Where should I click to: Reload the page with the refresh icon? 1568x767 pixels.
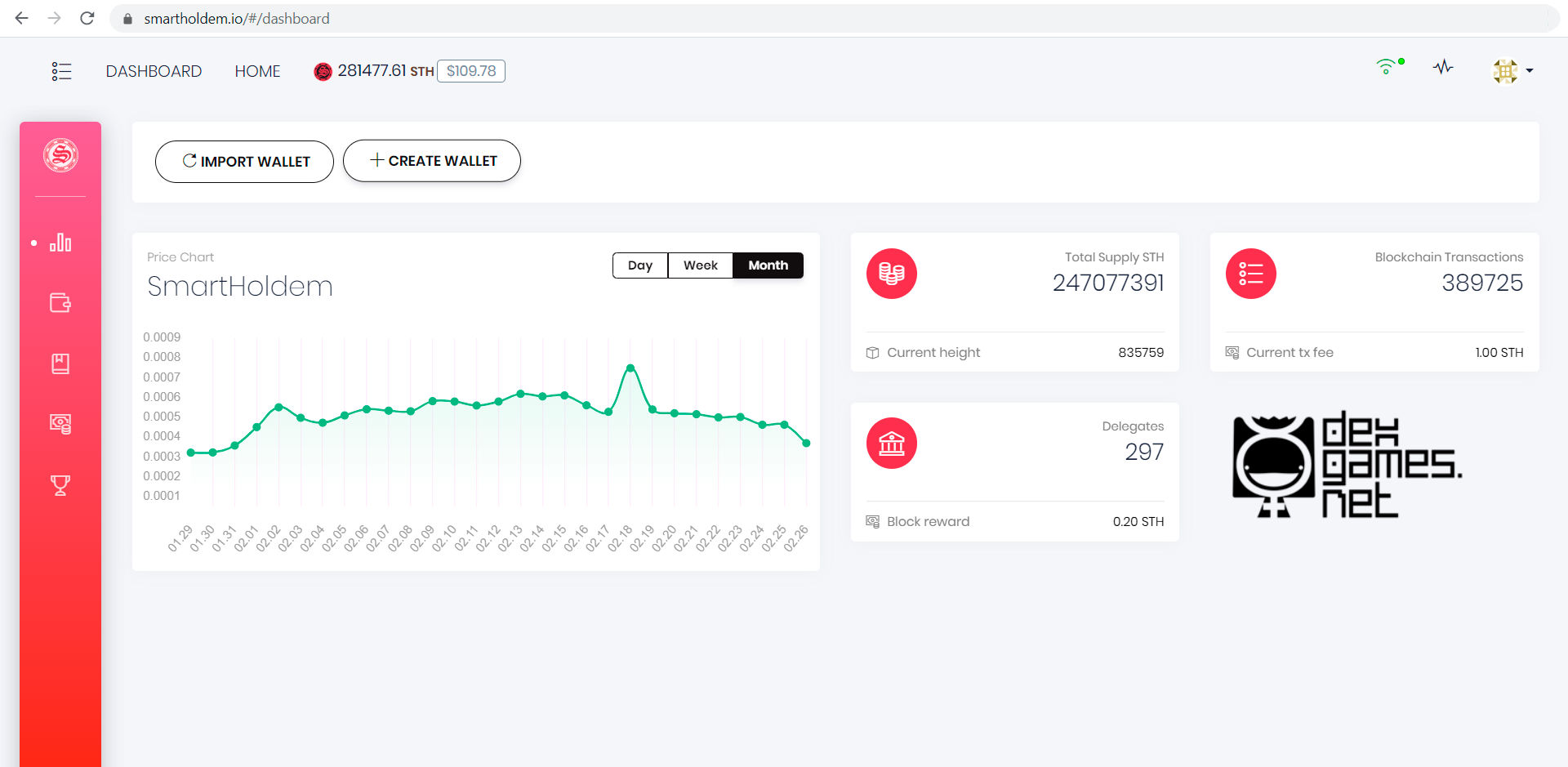[x=87, y=18]
